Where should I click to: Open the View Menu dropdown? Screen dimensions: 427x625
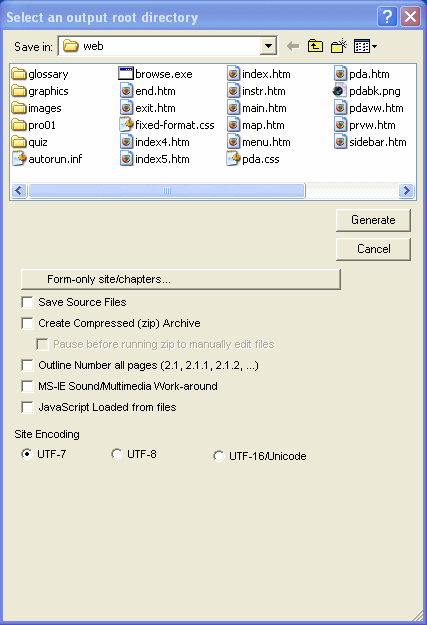[x=366, y=46]
